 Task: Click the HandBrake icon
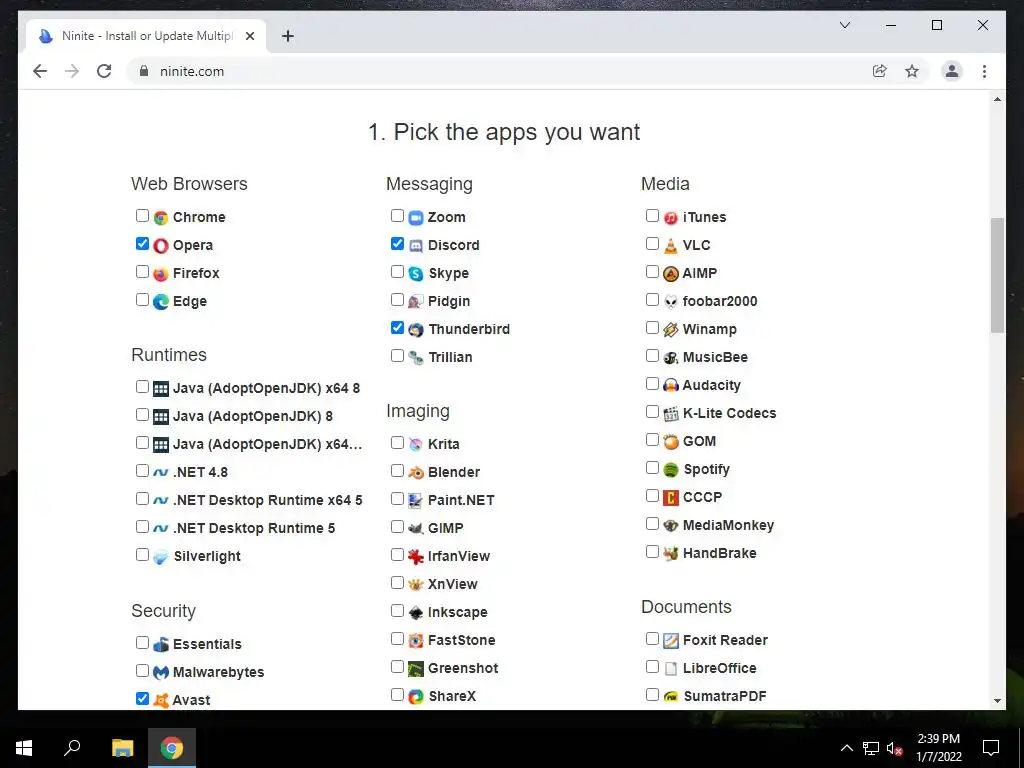pyautogui.click(x=671, y=554)
